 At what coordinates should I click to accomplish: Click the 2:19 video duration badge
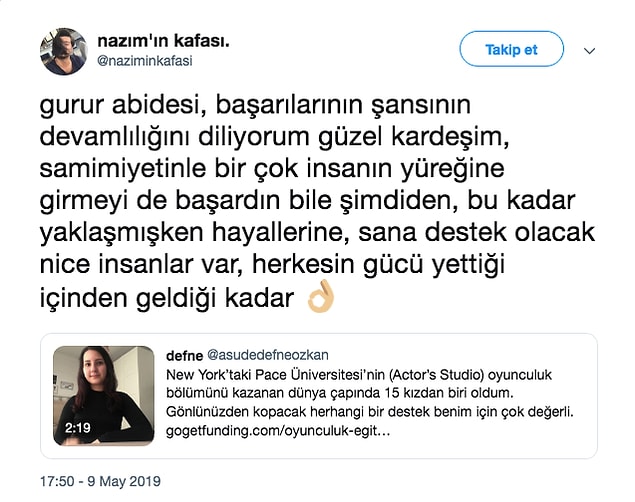click(x=78, y=428)
